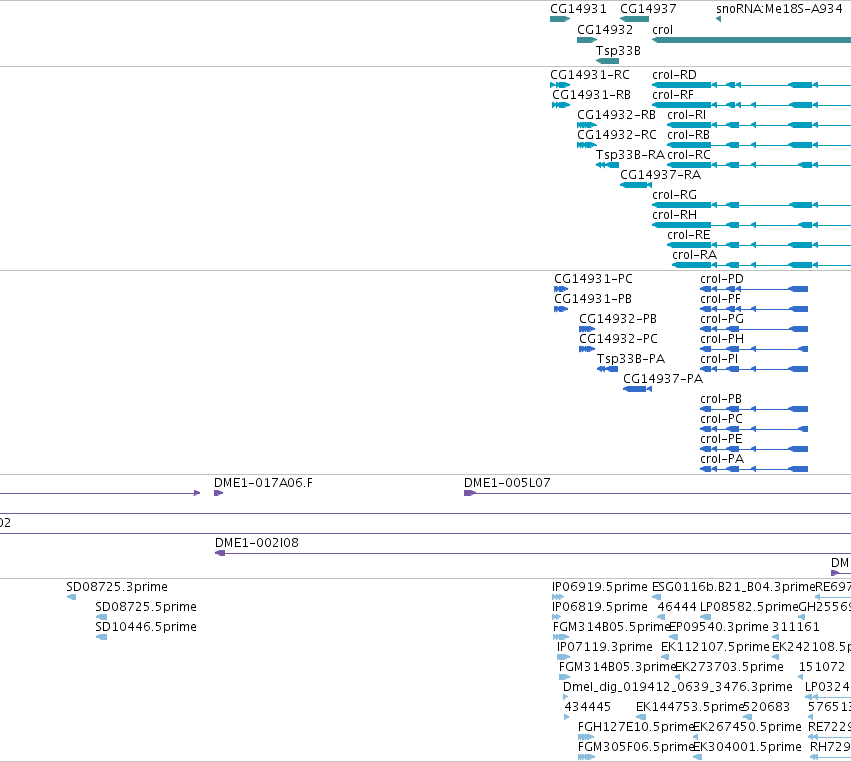Open the CG14931-RC transcript label
Image resolution: width=851 pixels, height=762 pixels.
pyautogui.click(x=590, y=75)
